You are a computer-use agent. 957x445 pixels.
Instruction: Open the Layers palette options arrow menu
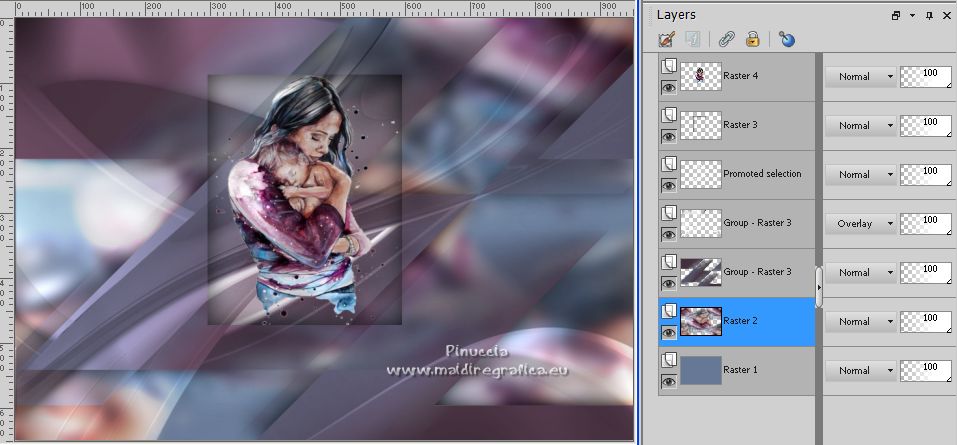click(914, 15)
